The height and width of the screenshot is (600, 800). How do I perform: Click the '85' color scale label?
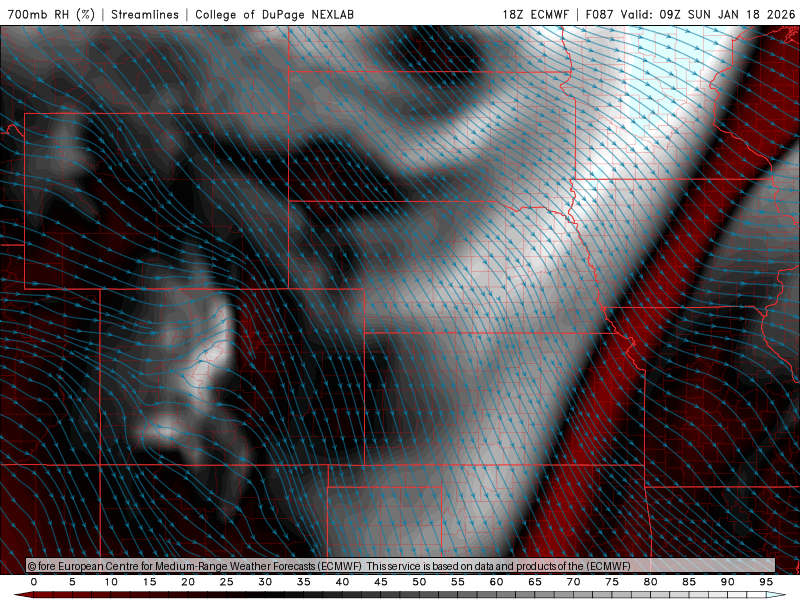689,582
